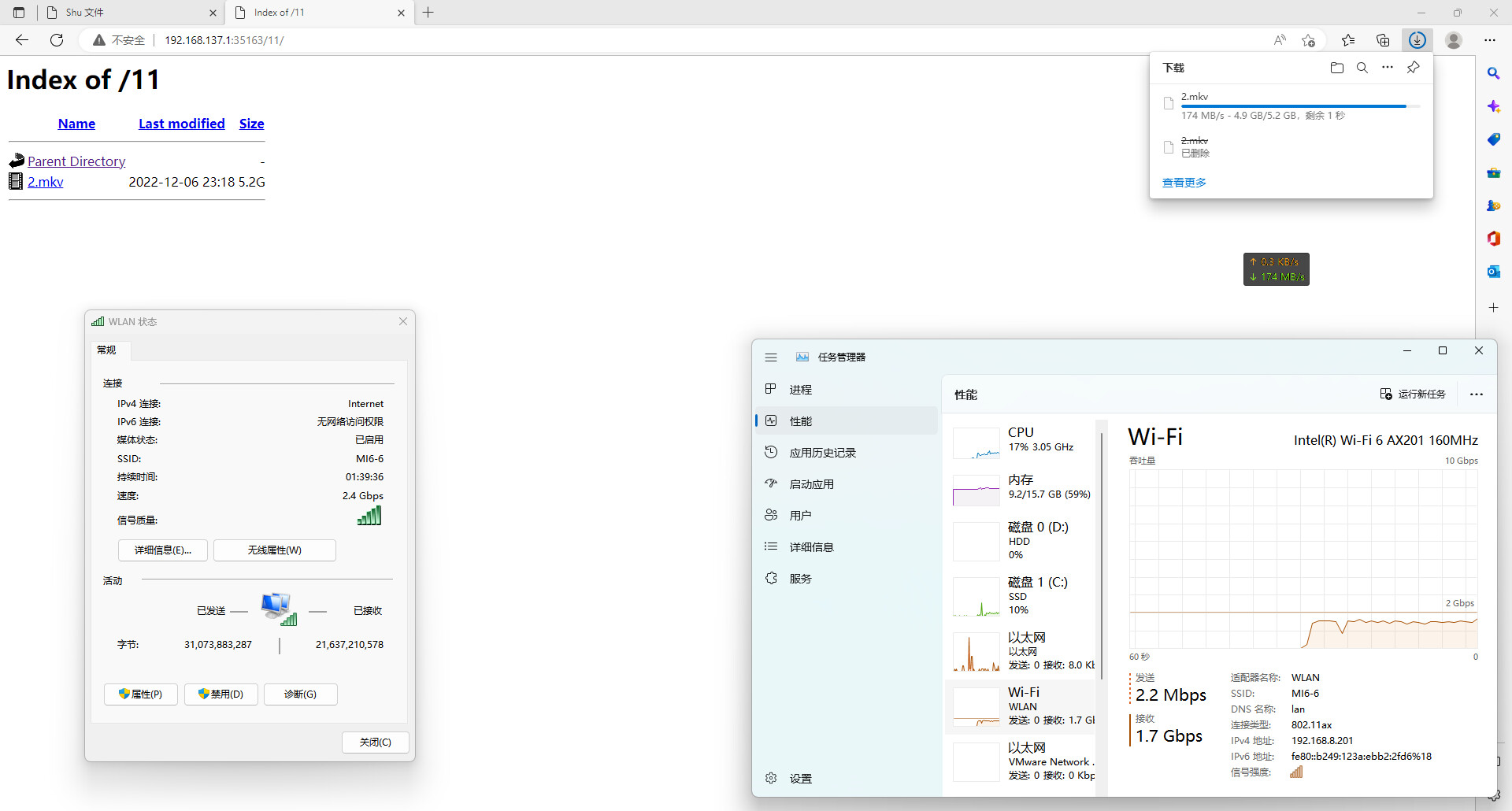This screenshot has width=1512, height=811.
Task: Open 无线属性(W) in WLAN status
Action: 275,550
